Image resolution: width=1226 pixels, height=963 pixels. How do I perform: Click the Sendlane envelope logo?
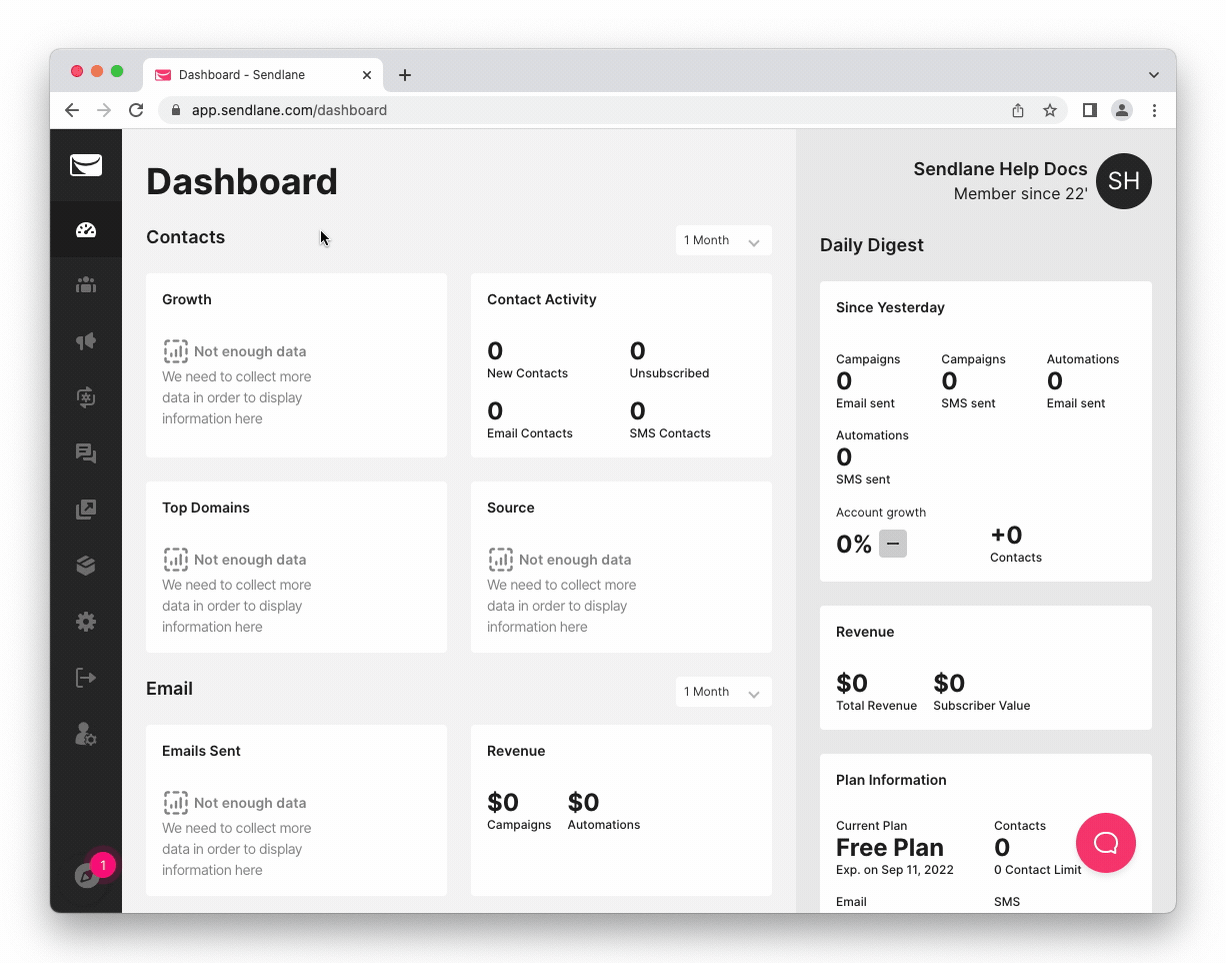pos(86,165)
